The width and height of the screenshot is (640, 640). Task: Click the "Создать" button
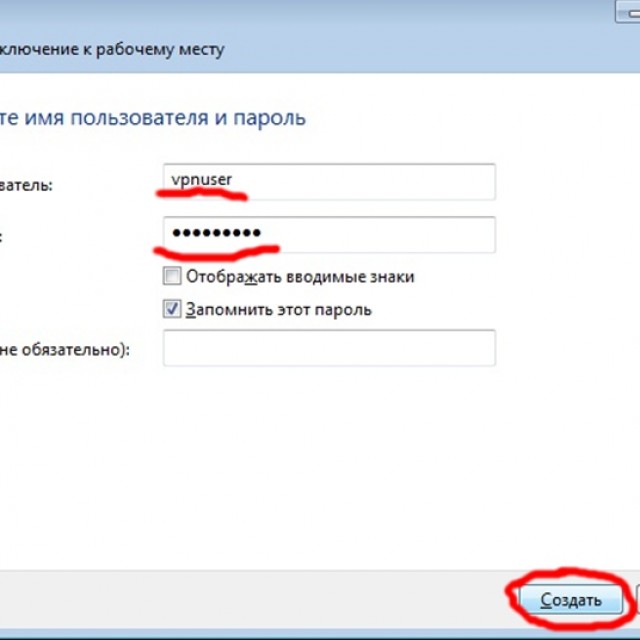(571, 600)
